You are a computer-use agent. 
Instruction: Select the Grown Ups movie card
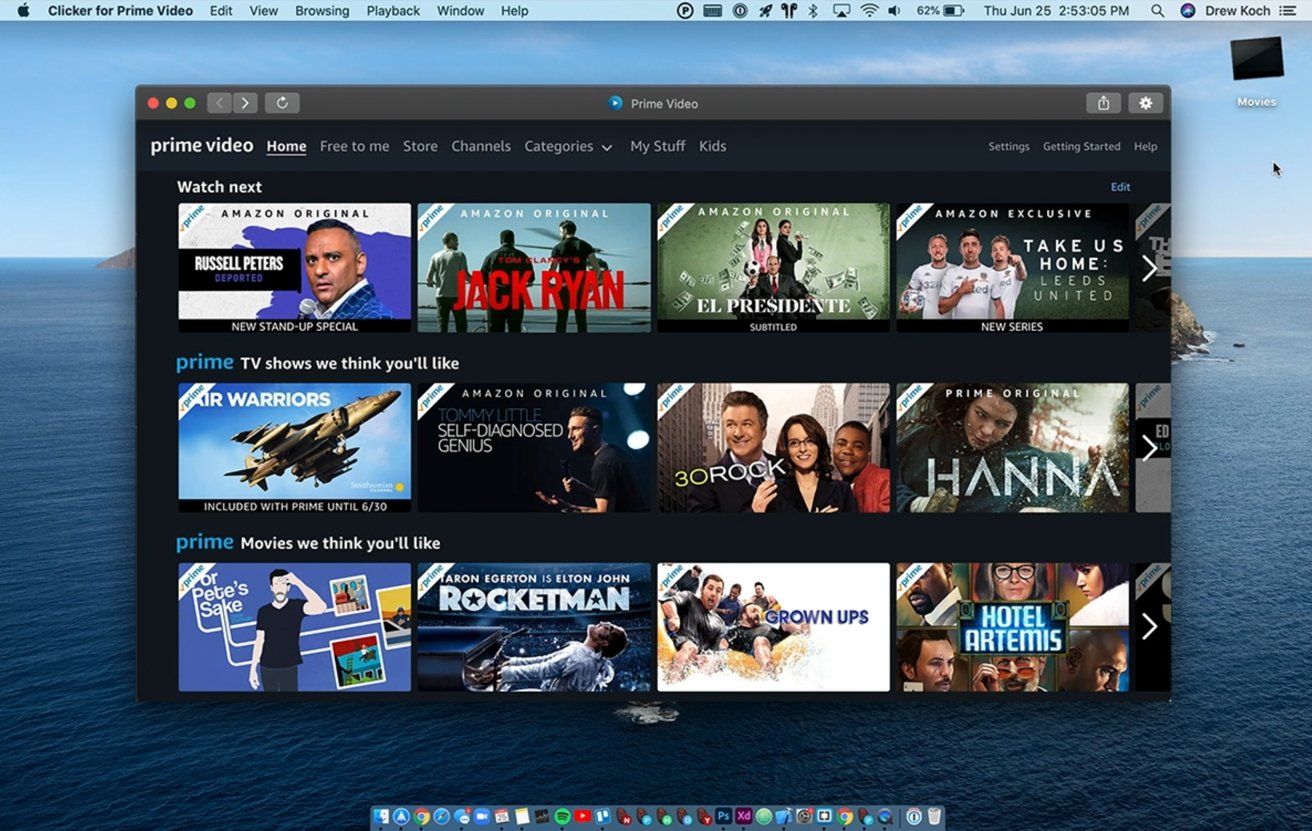click(774, 627)
